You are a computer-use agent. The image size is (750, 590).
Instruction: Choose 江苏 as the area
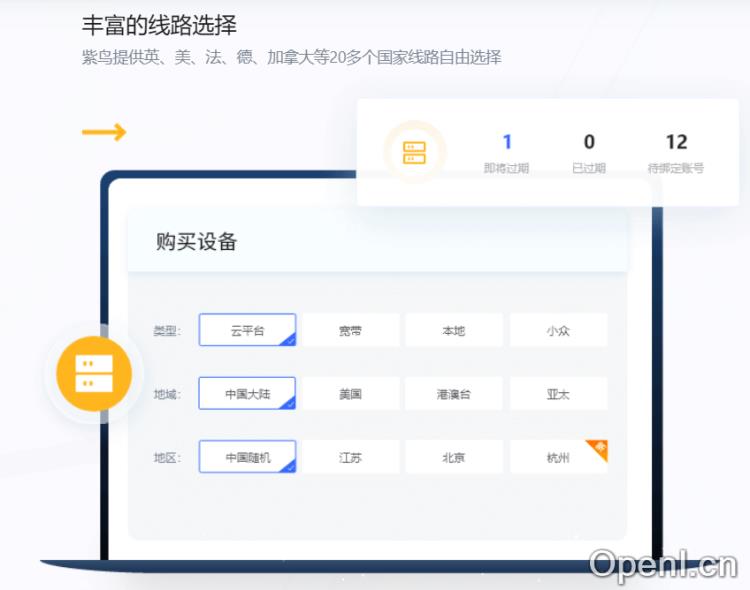pos(350,457)
